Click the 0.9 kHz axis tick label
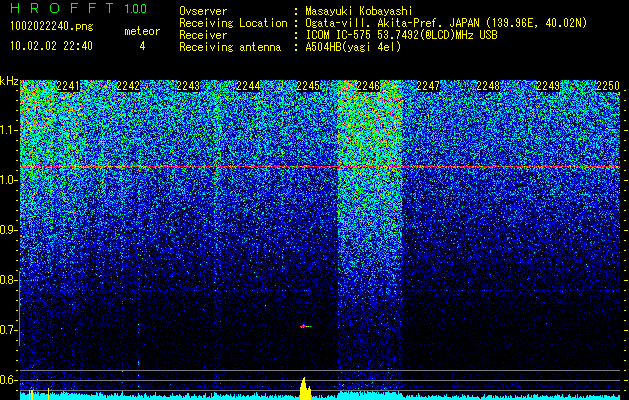Viewport: 629px width, 400px height. pyautogui.click(x=8, y=230)
